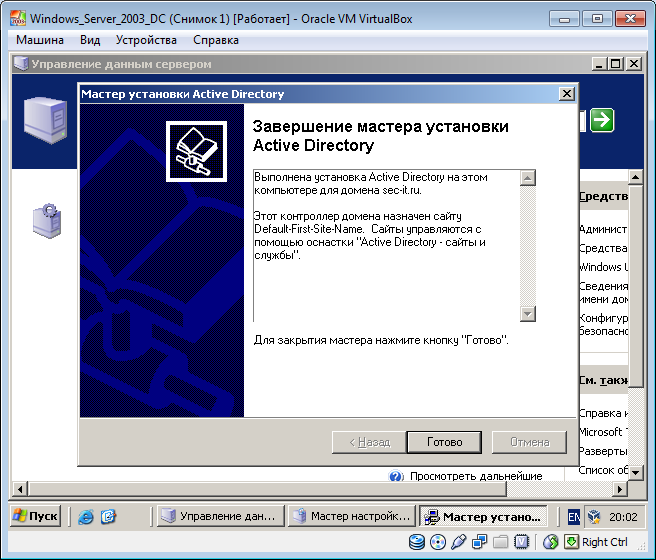Open the Машина menu in VirtualBox
This screenshot has width=656, height=560.
pyautogui.click(x=40, y=40)
